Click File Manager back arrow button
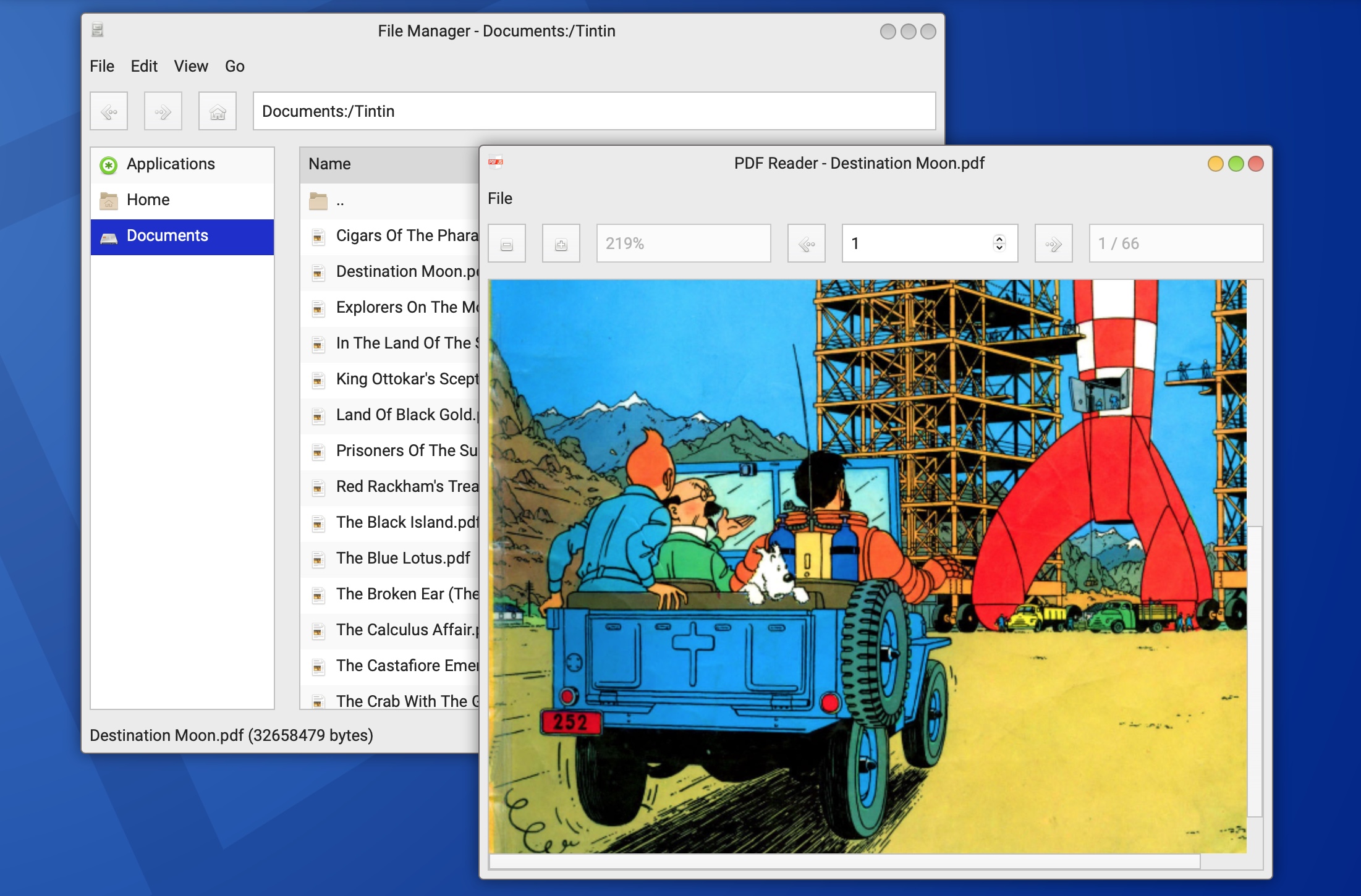Viewport: 1361px width, 896px height. click(109, 112)
